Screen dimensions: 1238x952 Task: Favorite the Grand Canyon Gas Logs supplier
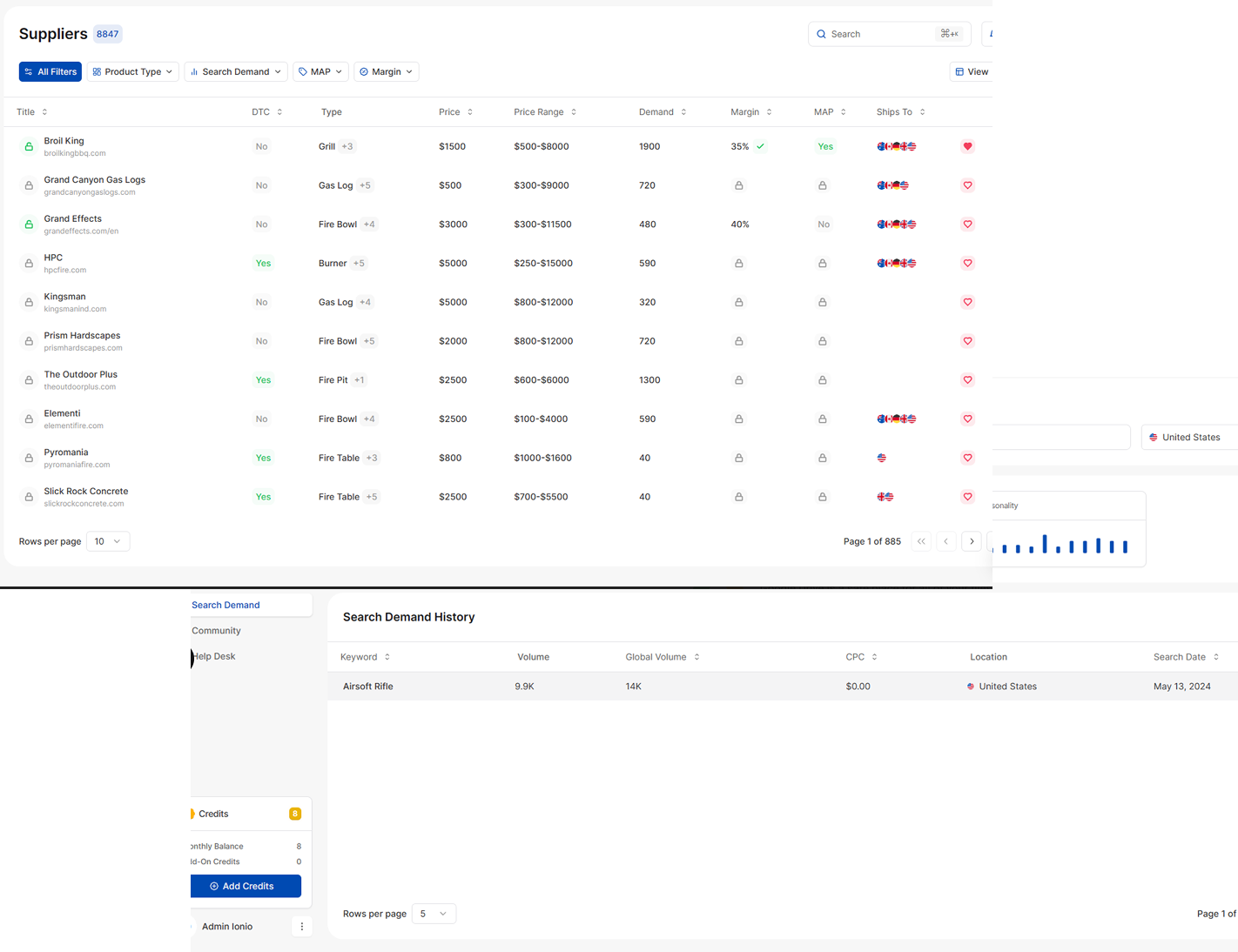click(967, 185)
